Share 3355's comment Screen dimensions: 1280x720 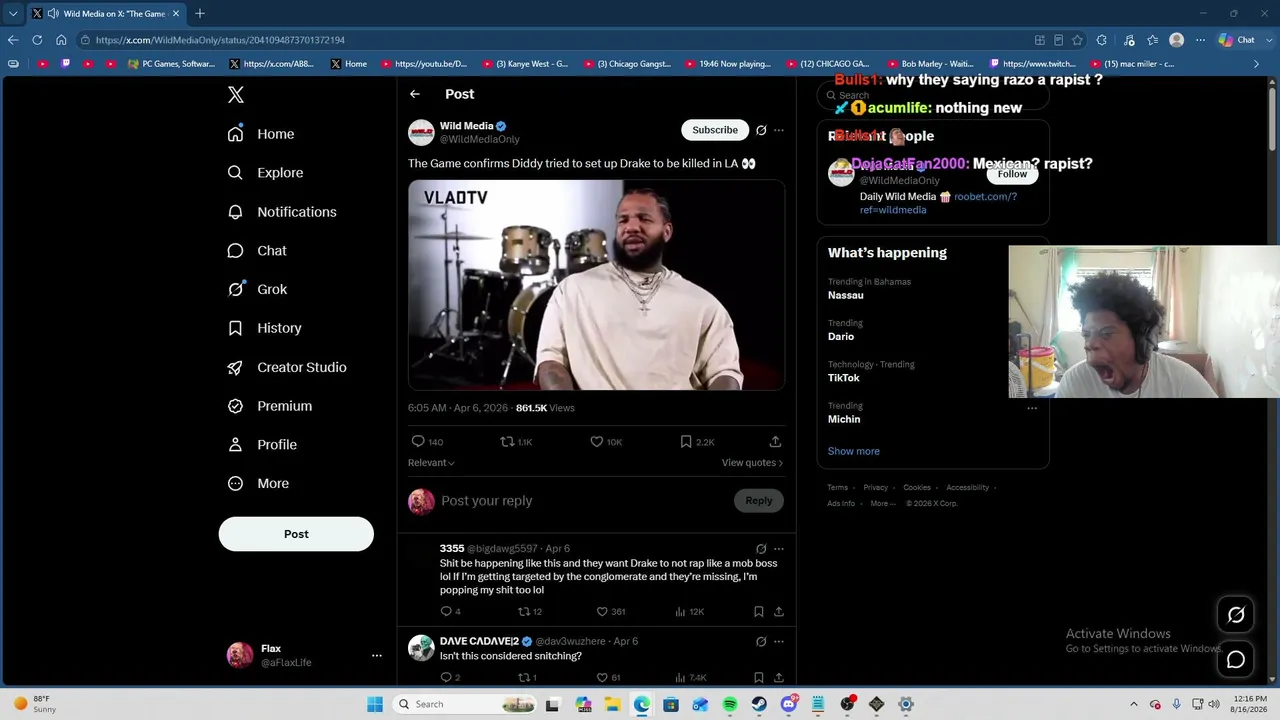[x=779, y=612]
